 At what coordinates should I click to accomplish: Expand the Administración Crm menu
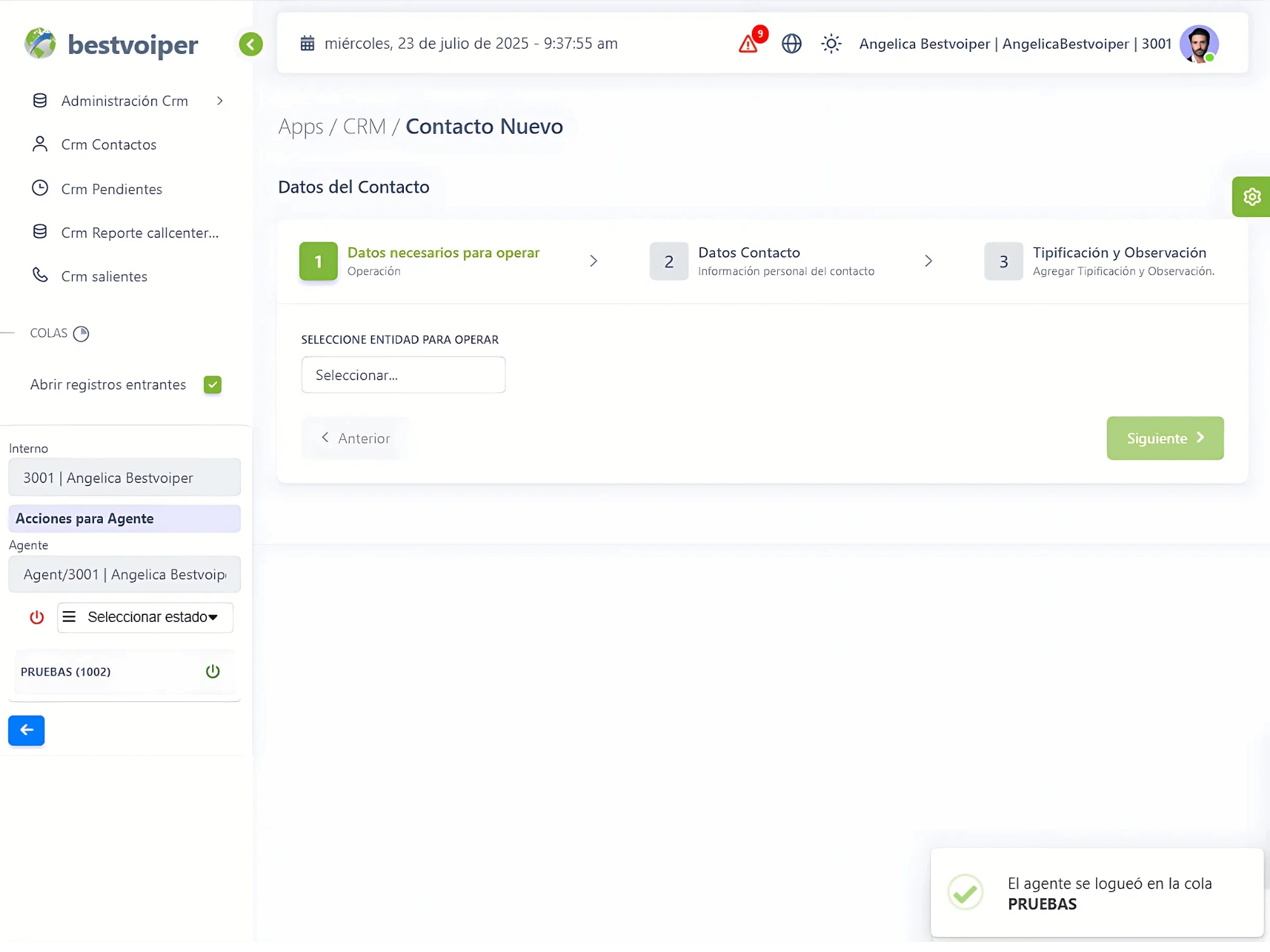pos(128,101)
